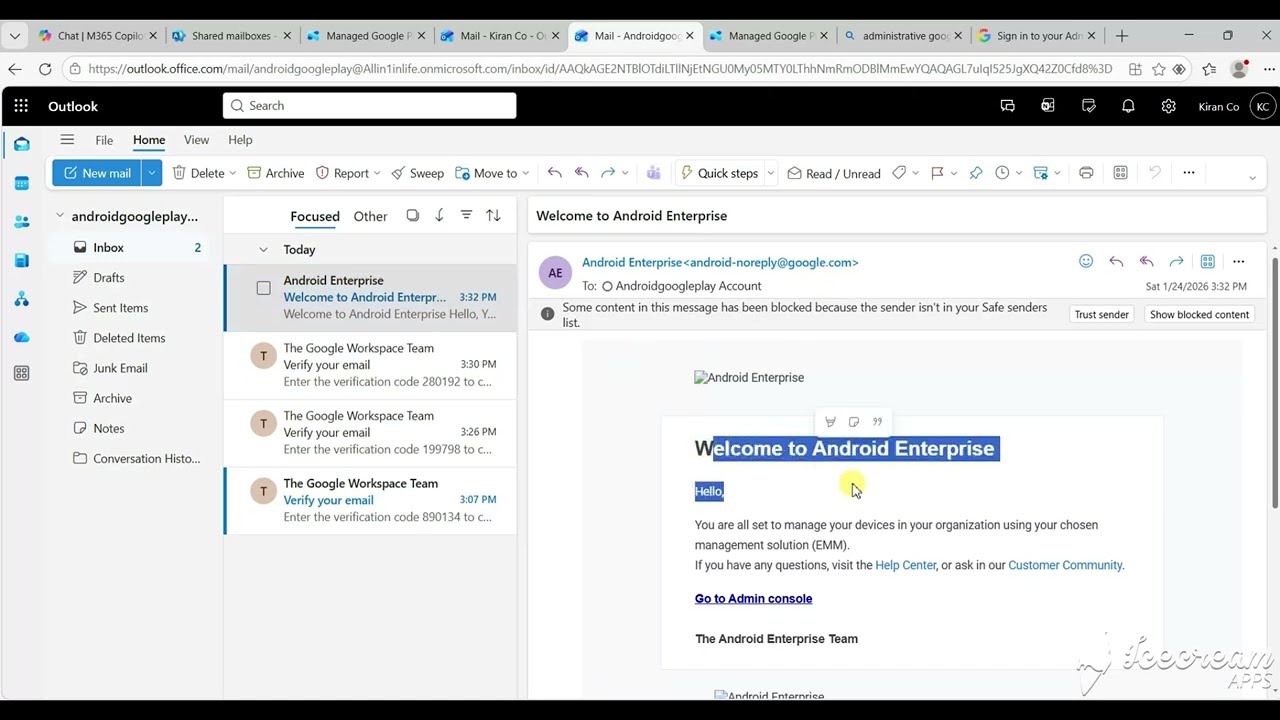1280x720 pixels.
Task: Open the Outlook app launcher grid
Action: click(21, 106)
